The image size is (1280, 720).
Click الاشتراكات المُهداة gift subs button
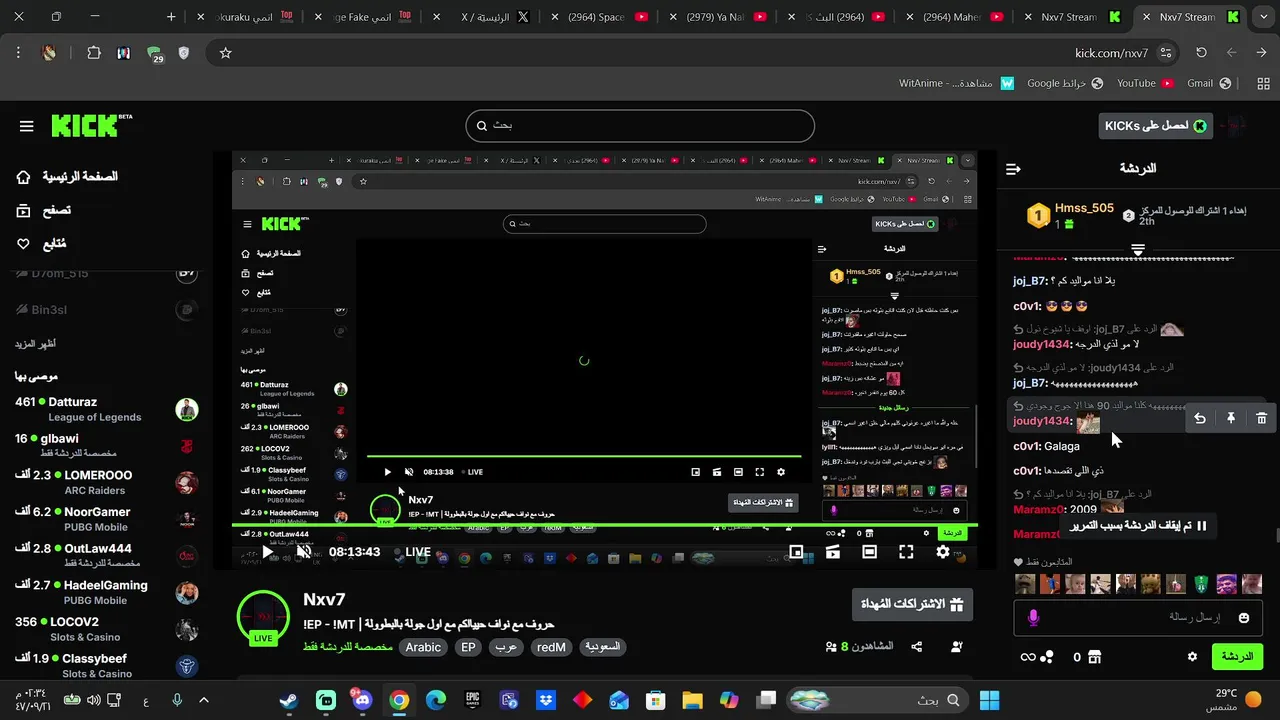click(x=912, y=604)
